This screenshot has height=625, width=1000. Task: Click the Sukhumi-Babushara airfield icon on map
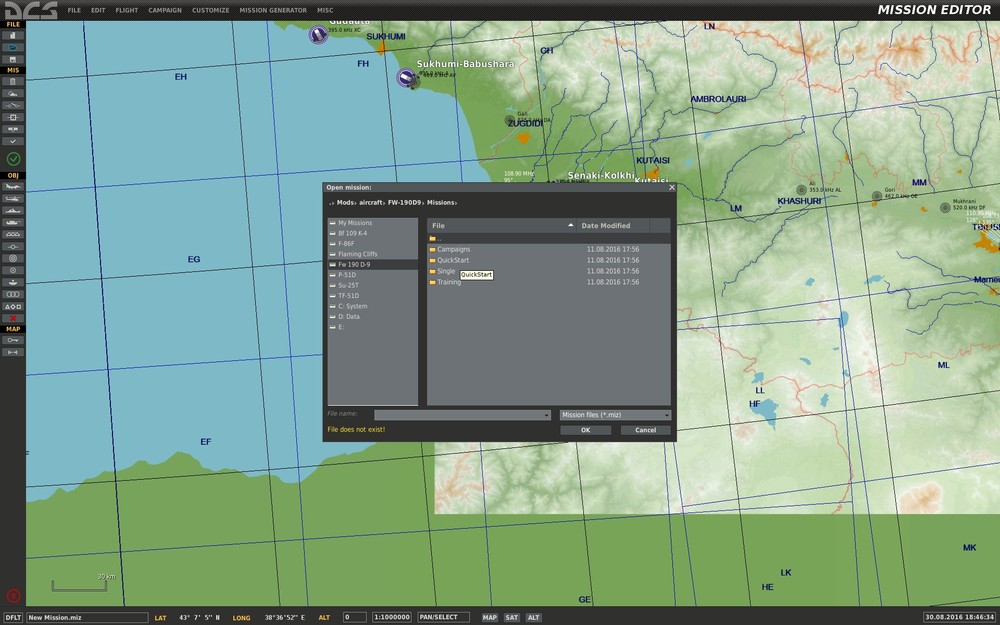pos(407,78)
